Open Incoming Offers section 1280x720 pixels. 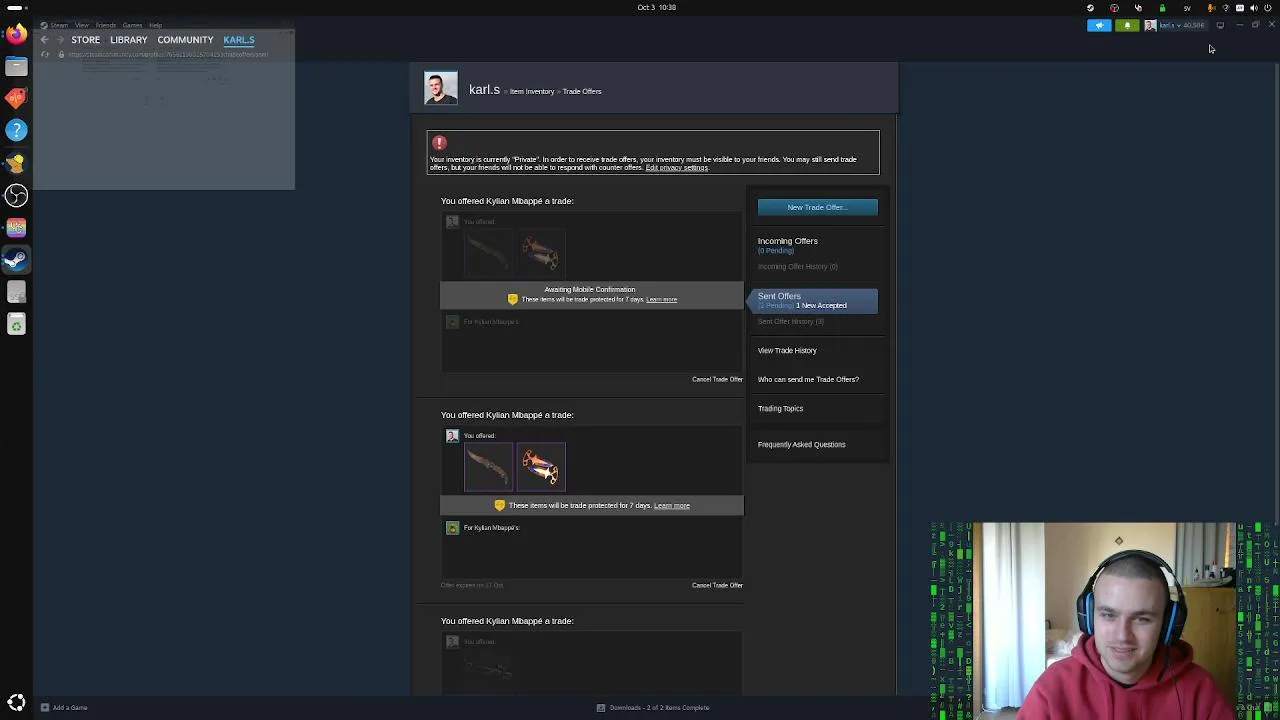(787, 241)
